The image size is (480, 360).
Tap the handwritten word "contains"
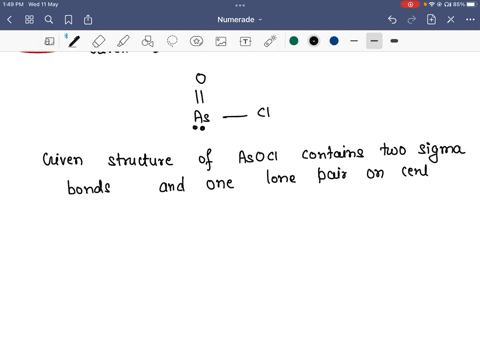333,153
